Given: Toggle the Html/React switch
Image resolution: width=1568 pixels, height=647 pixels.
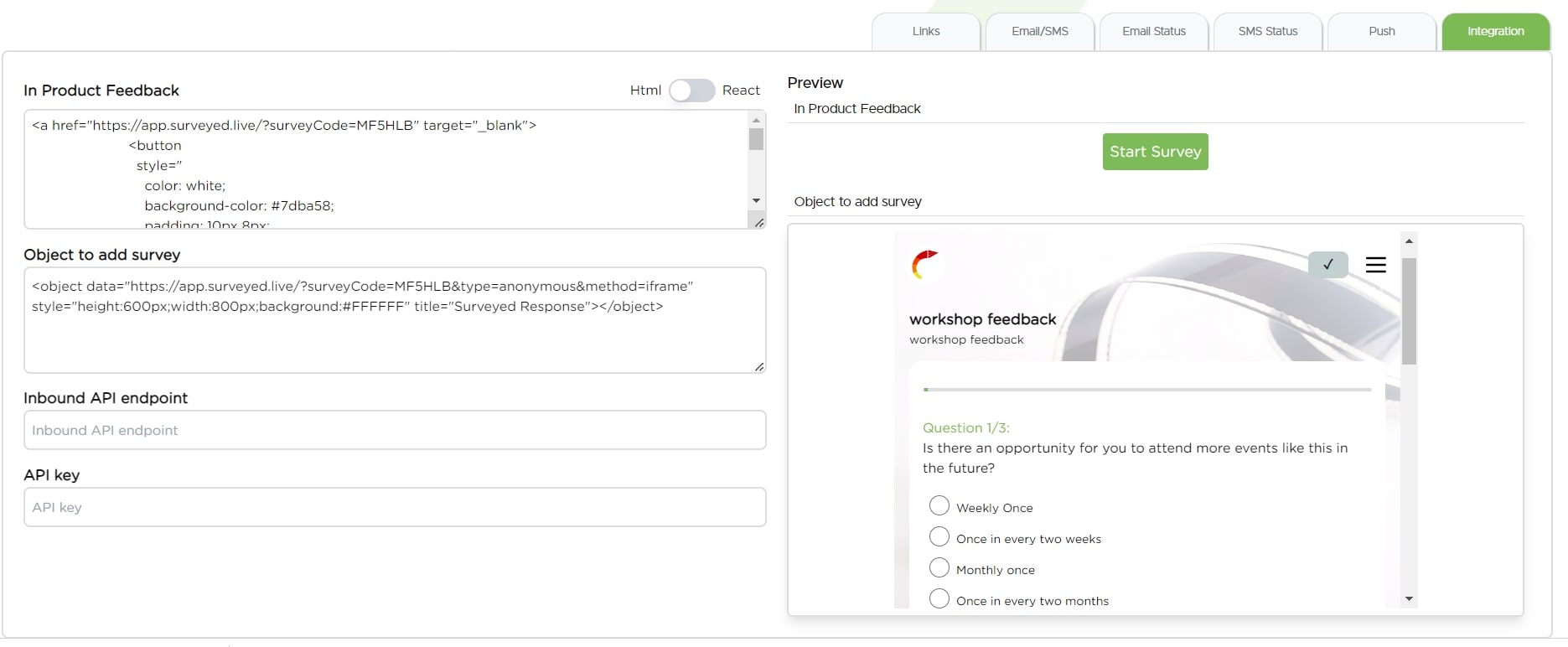Looking at the screenshot, I should click(x=691, y=91).
